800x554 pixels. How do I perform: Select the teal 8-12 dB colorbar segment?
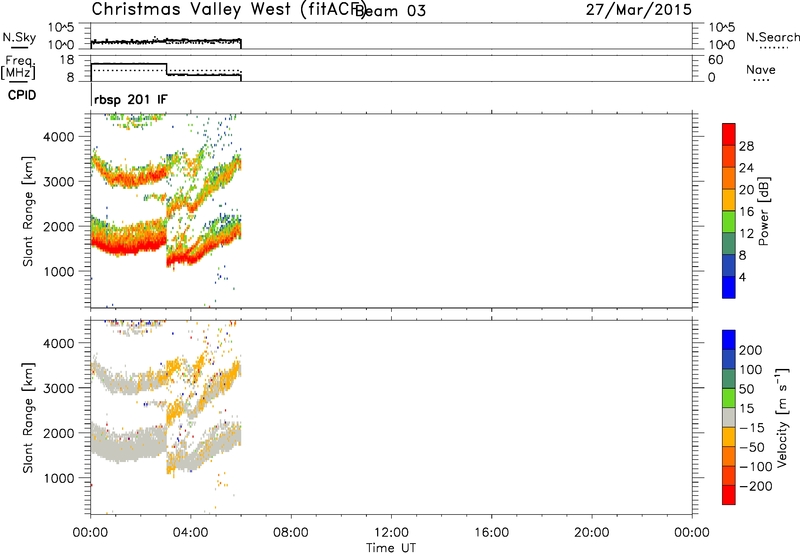pyautogui.click(x=729, y=244)
